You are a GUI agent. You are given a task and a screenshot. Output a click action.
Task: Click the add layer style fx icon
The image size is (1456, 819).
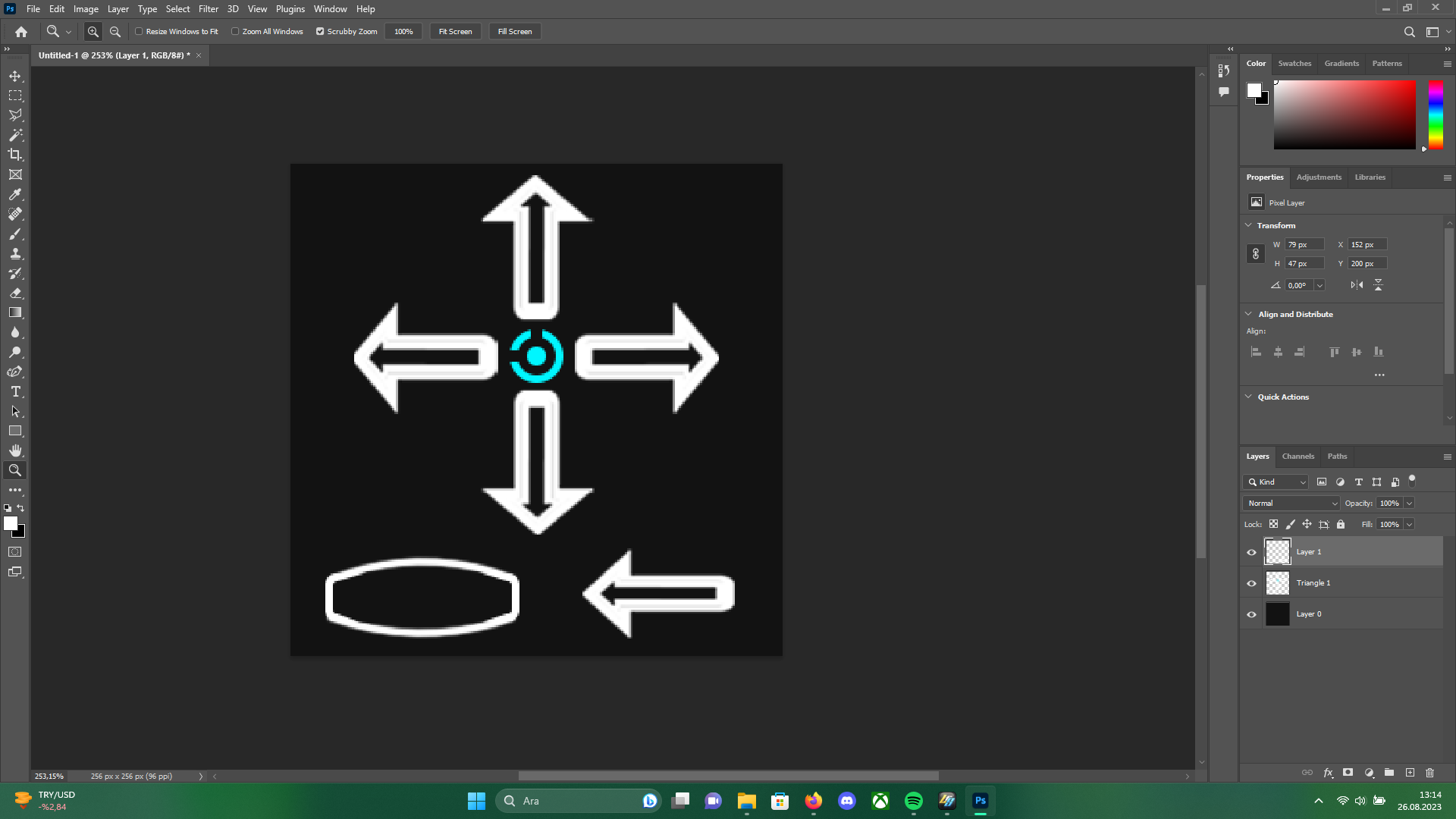(1328, 773)
